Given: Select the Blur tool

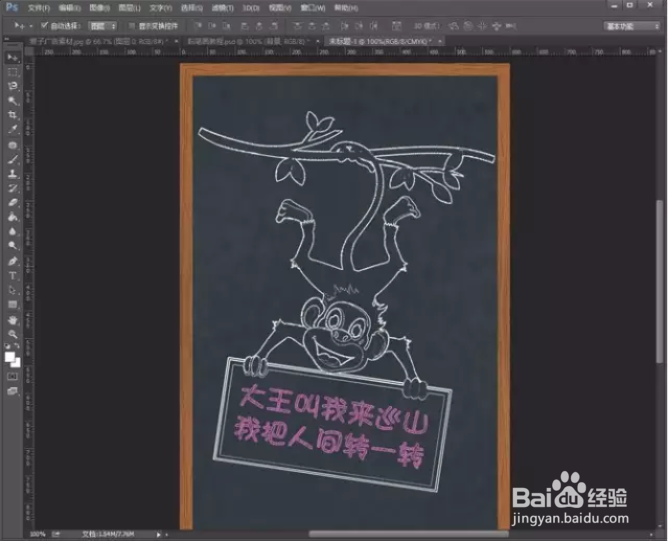Looking at the screenshot, I should point(12,231).
